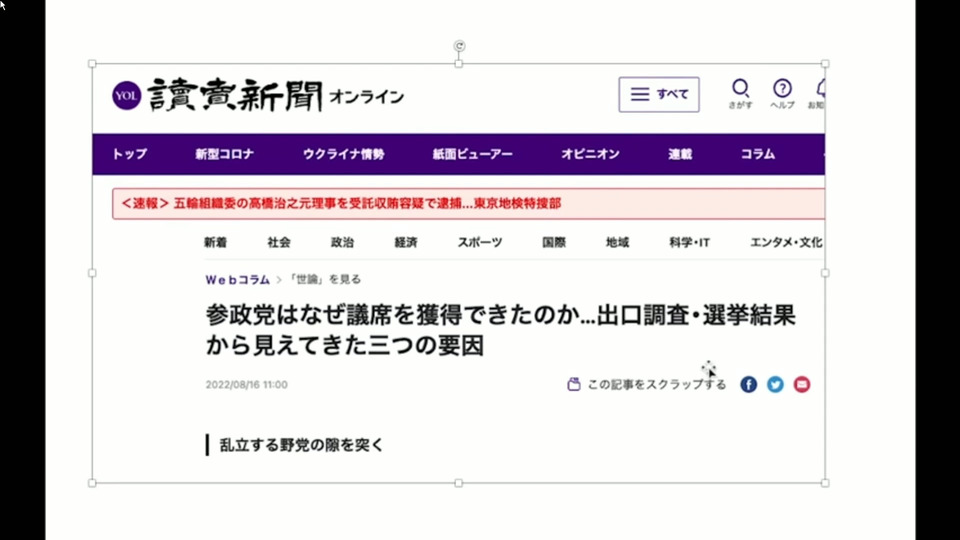Open the オピニオン navigation tab

(x=590, y=154)
